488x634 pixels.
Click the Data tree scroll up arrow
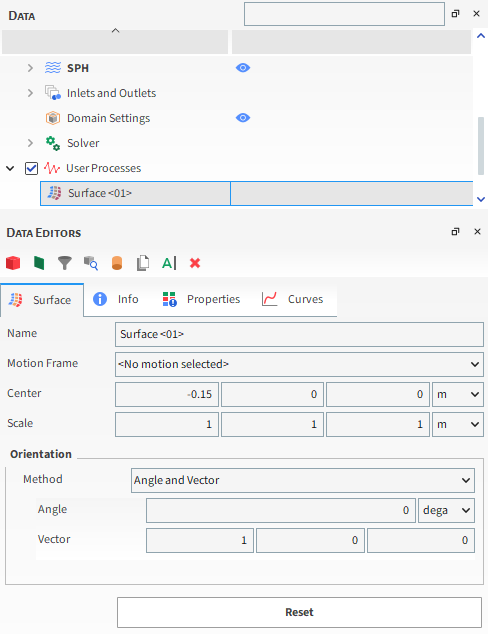point(481,36)
